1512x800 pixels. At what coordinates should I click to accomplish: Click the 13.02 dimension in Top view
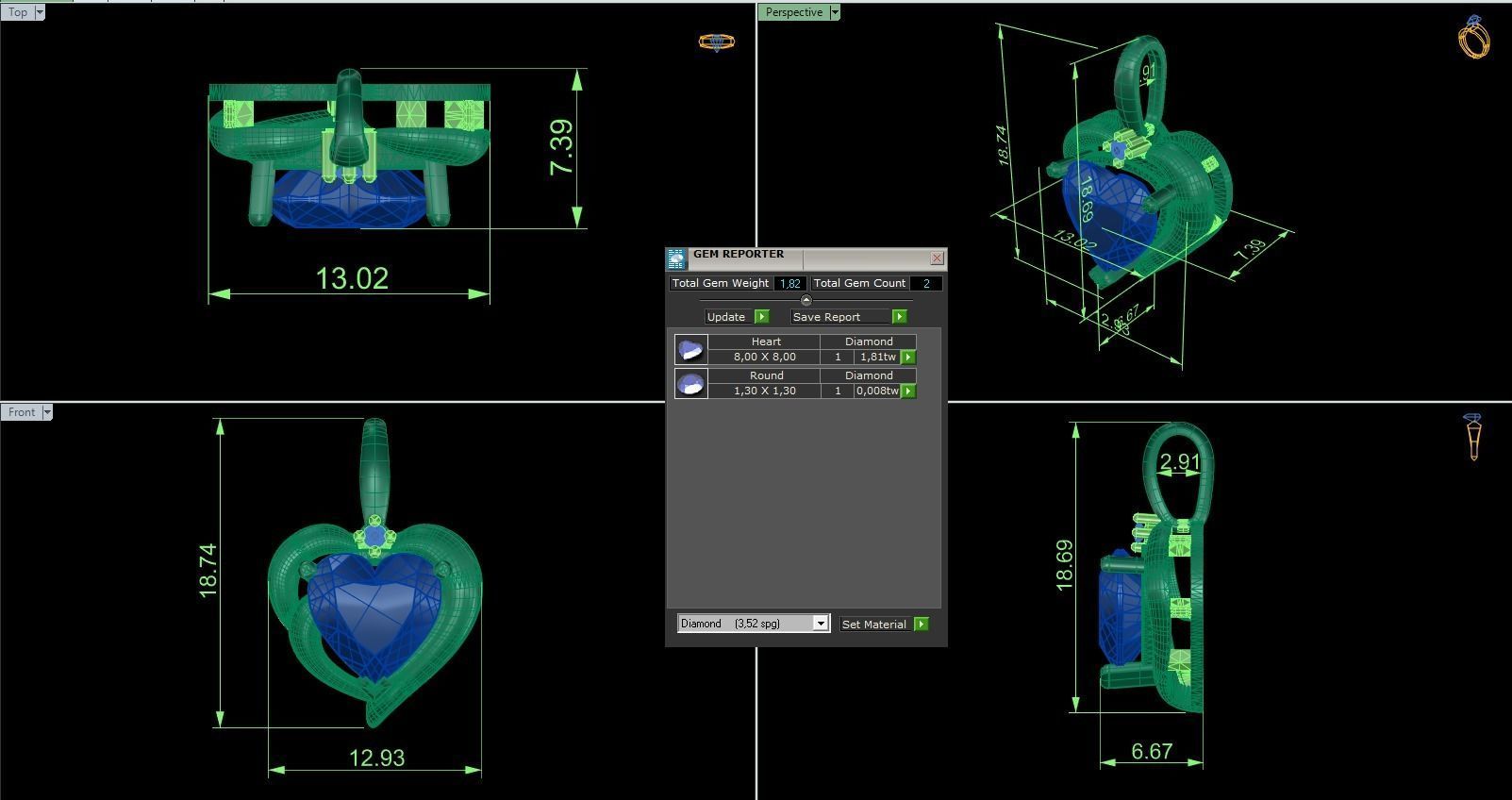coord(352,278)
